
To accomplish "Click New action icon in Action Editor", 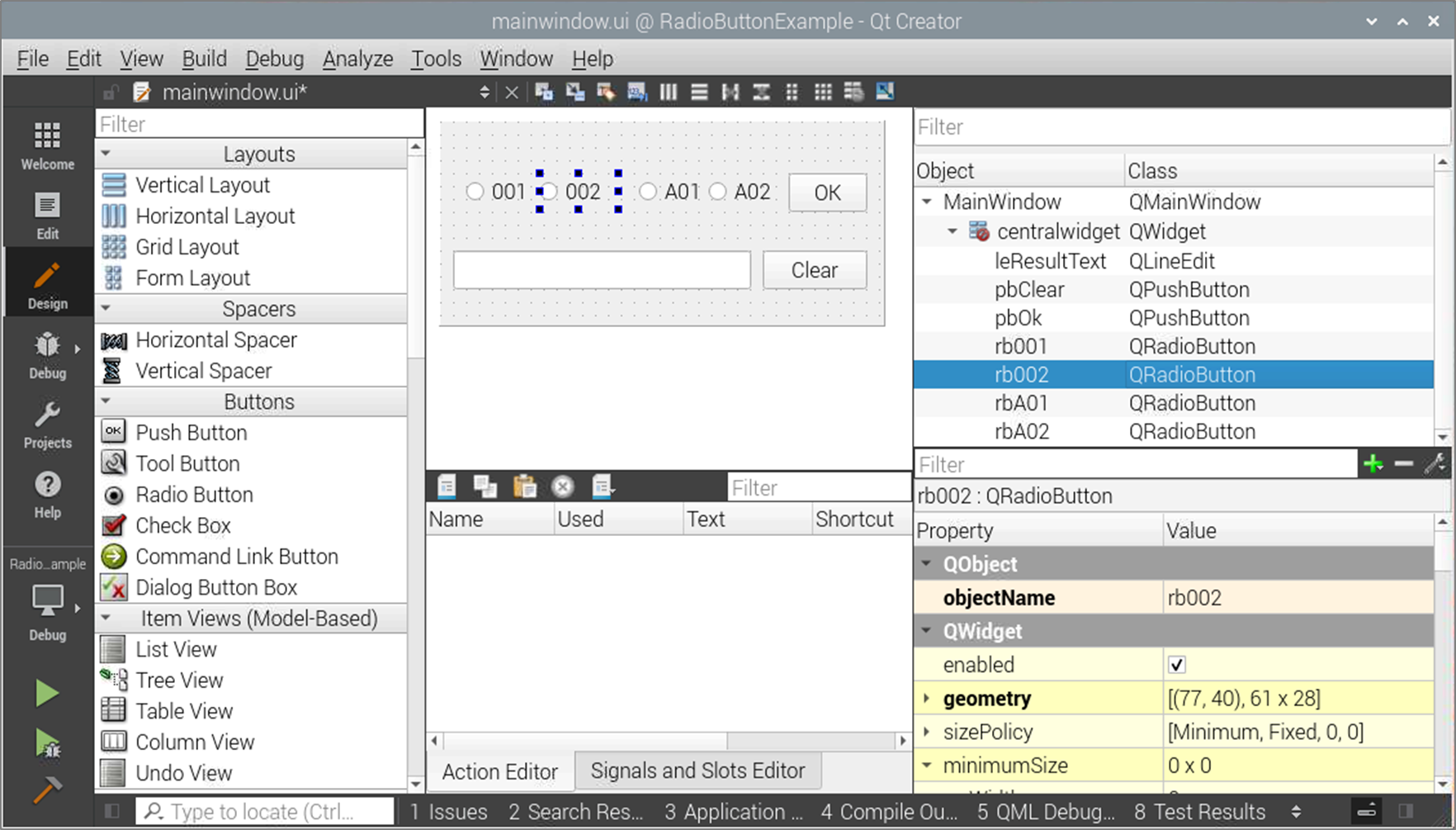I will point(447,487).
